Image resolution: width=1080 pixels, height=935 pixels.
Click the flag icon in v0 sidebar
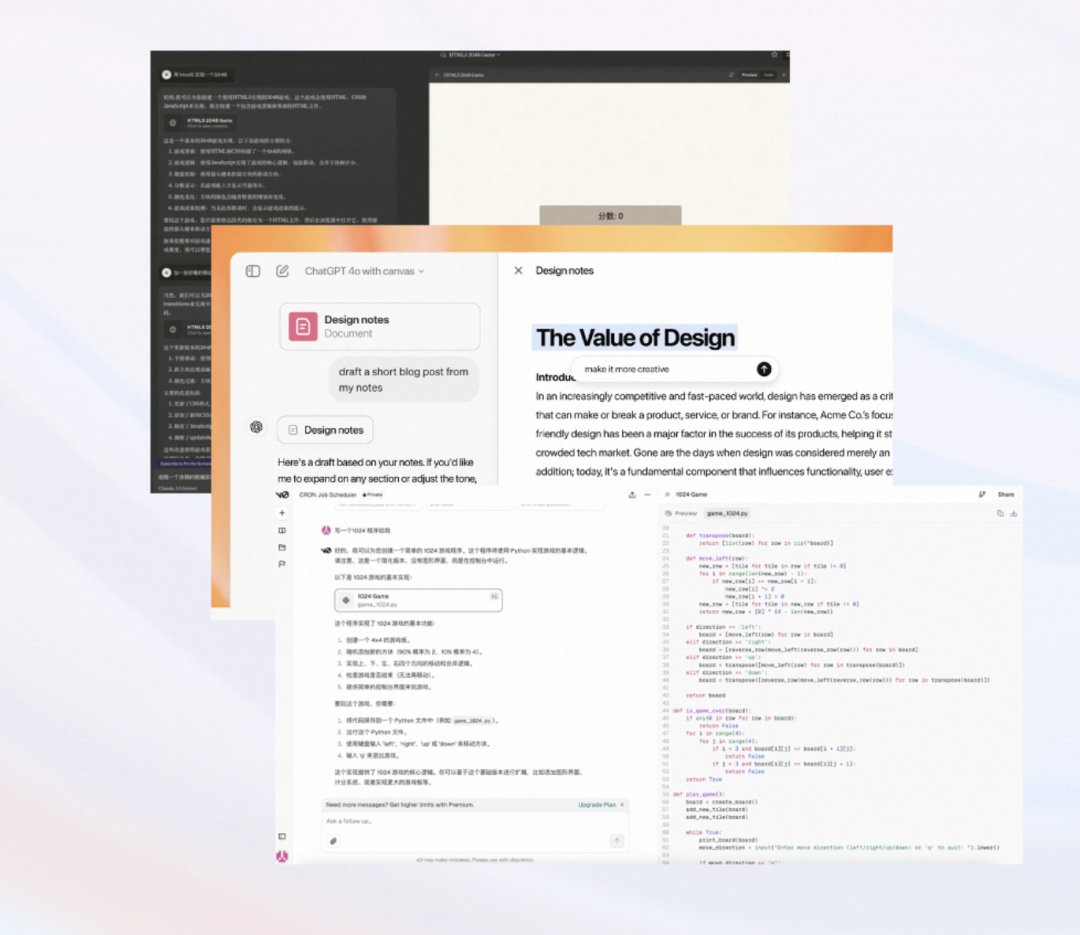(282, 564)
